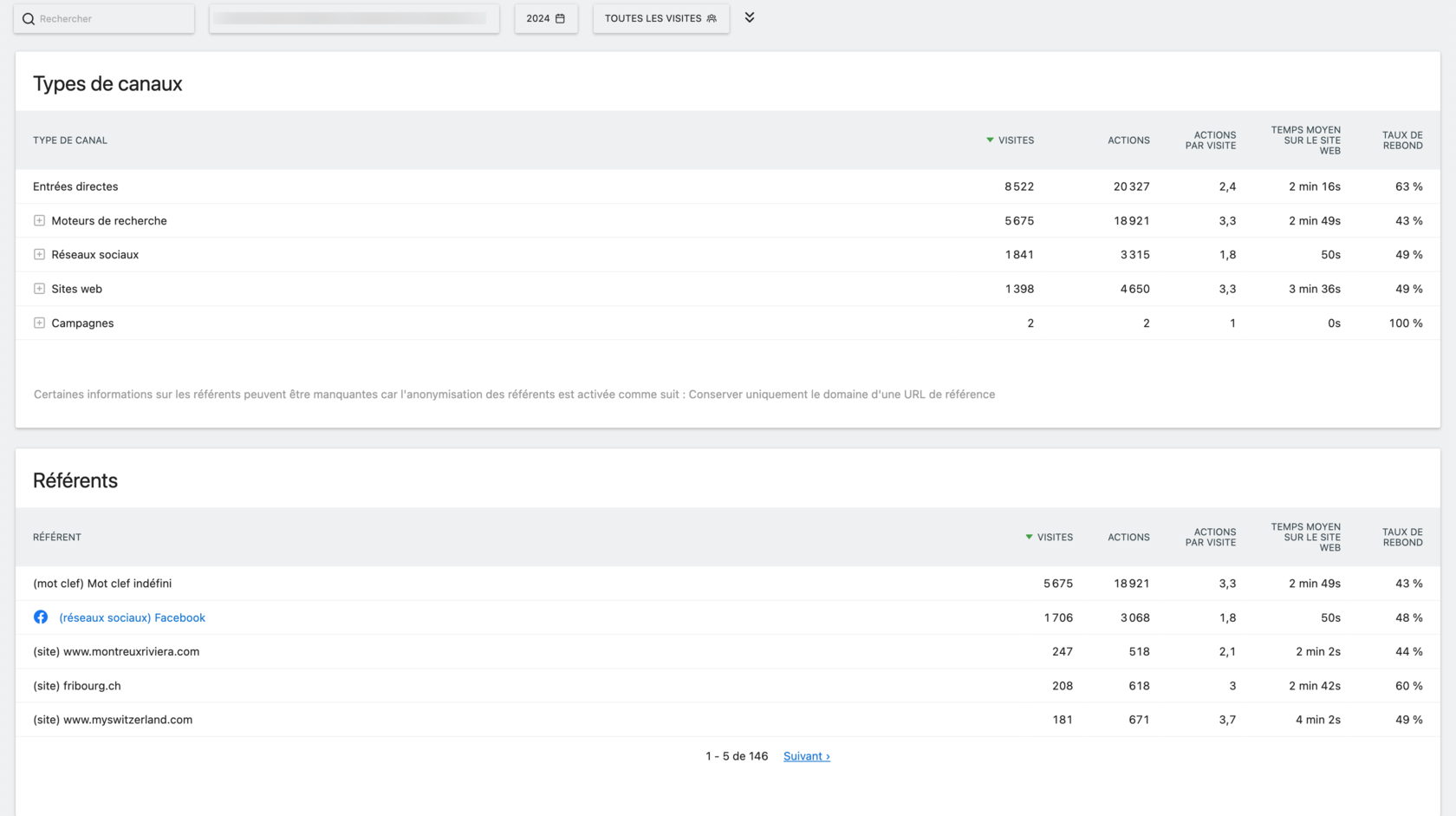Sort channels table by Actions column
Image resolution: width=1456 pixels, height=816 pixels.
[1128, 140]
